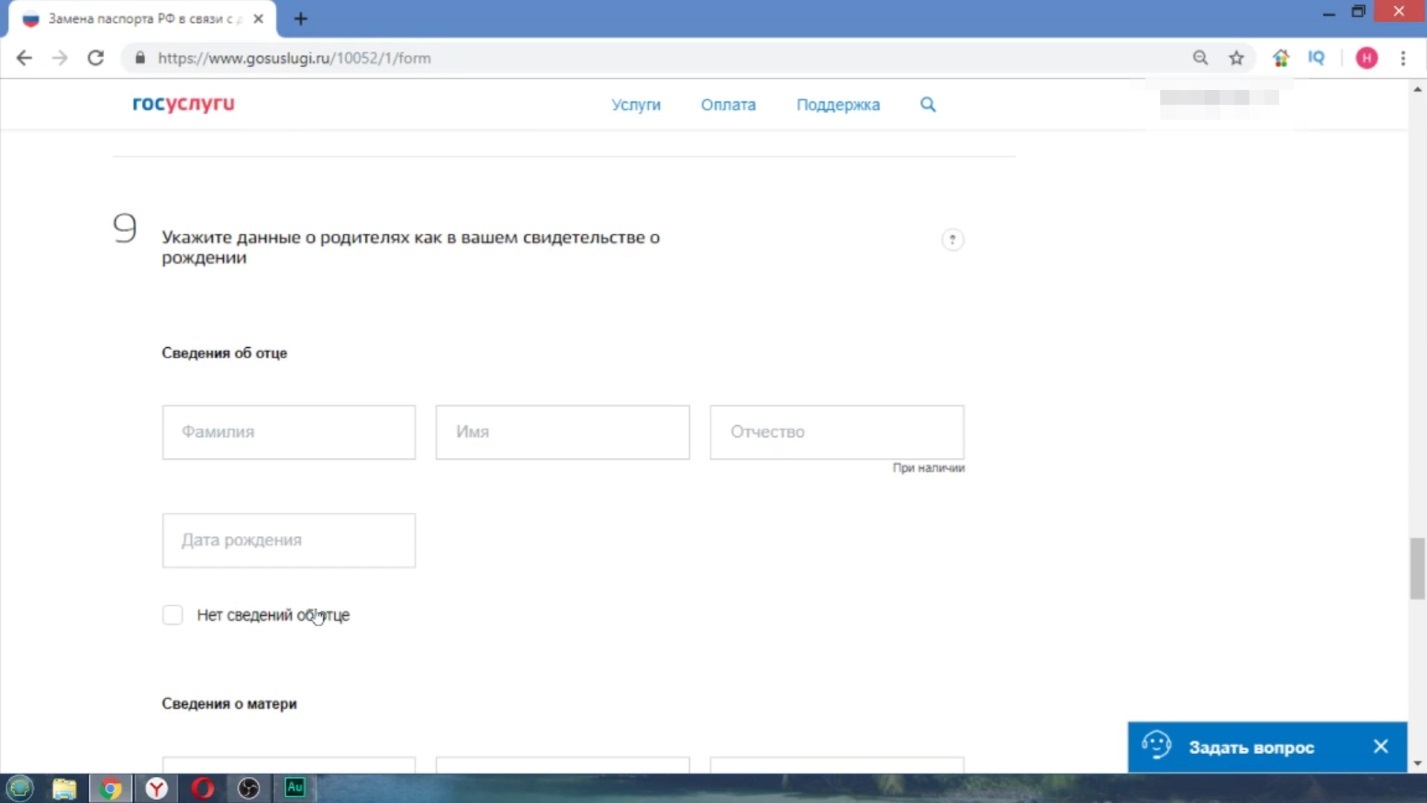Close the "Задать вопрос" chat widget
This screenshot has width=1427, height=803.
pyautogui.click(x=1380, y=747)
